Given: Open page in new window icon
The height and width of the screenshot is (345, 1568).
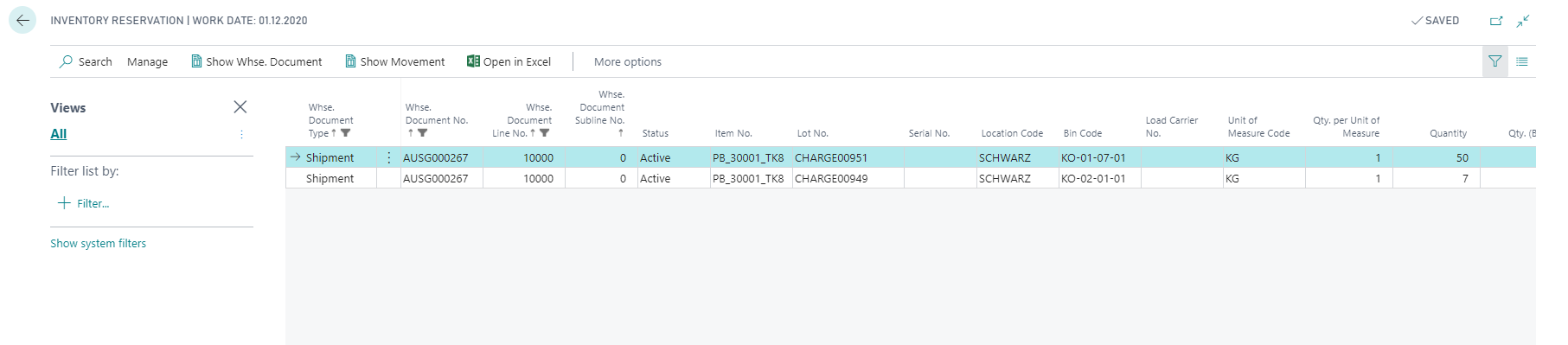Looking at the screenshot, I should [x=1496, y=21].
